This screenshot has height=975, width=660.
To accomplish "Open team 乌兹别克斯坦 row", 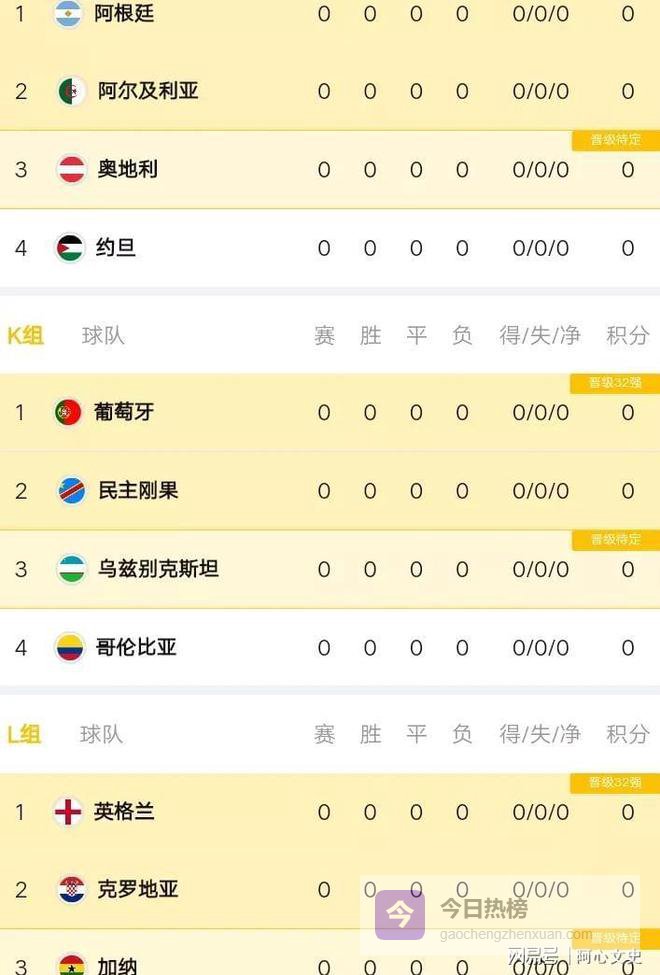I will pos(158,569).
